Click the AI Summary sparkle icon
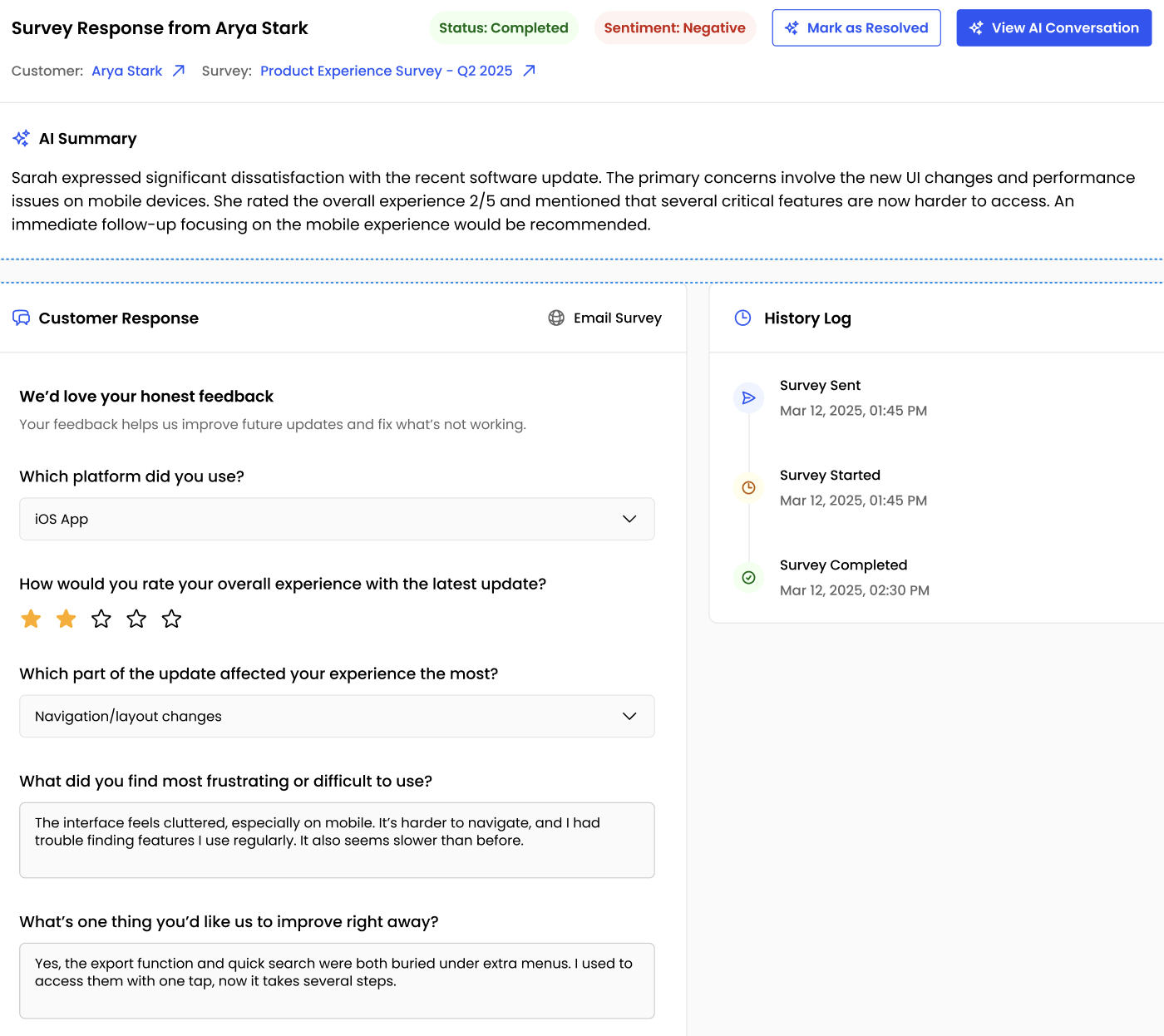This screenshot has width=1164, height=1036. click(21, 138)
